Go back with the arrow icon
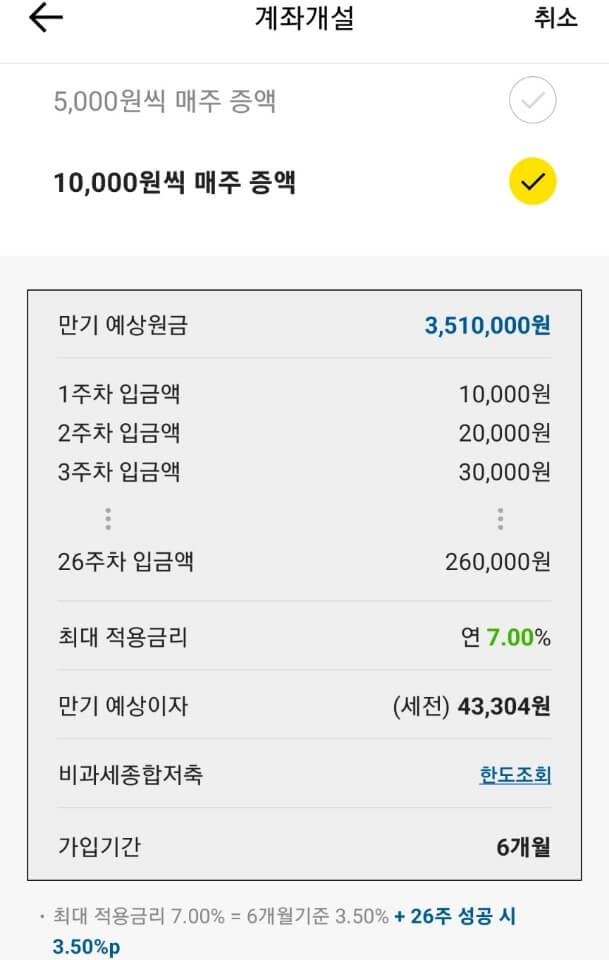The image size is (609, 960). pos(46,17)
